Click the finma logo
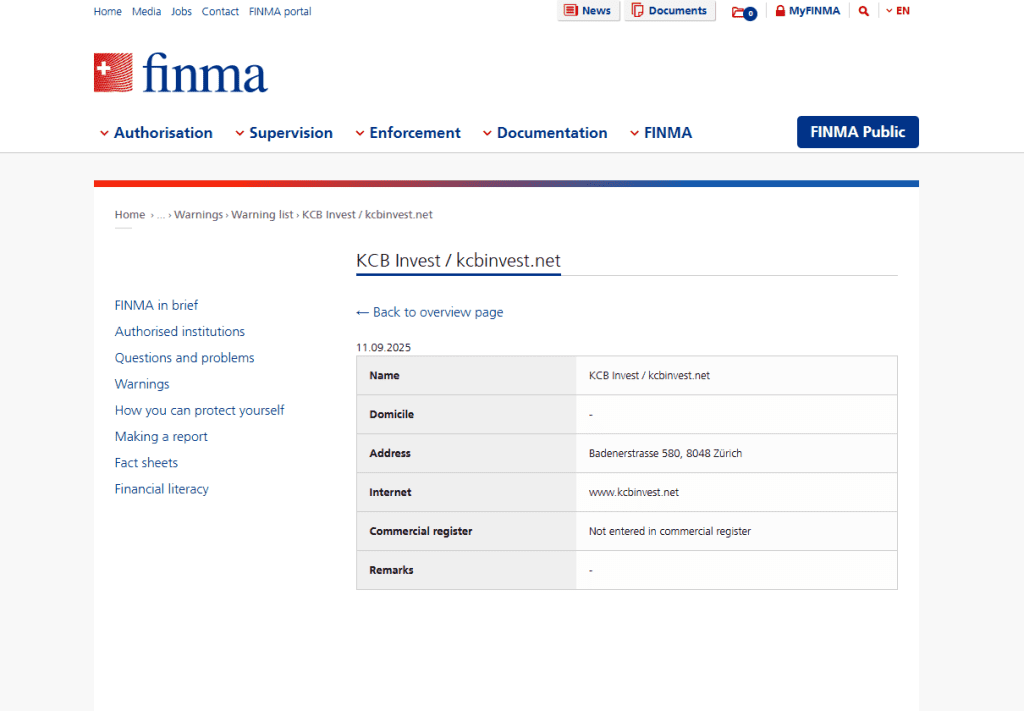This screenshot has width=1024, height=711. click(x=181, y=72)
